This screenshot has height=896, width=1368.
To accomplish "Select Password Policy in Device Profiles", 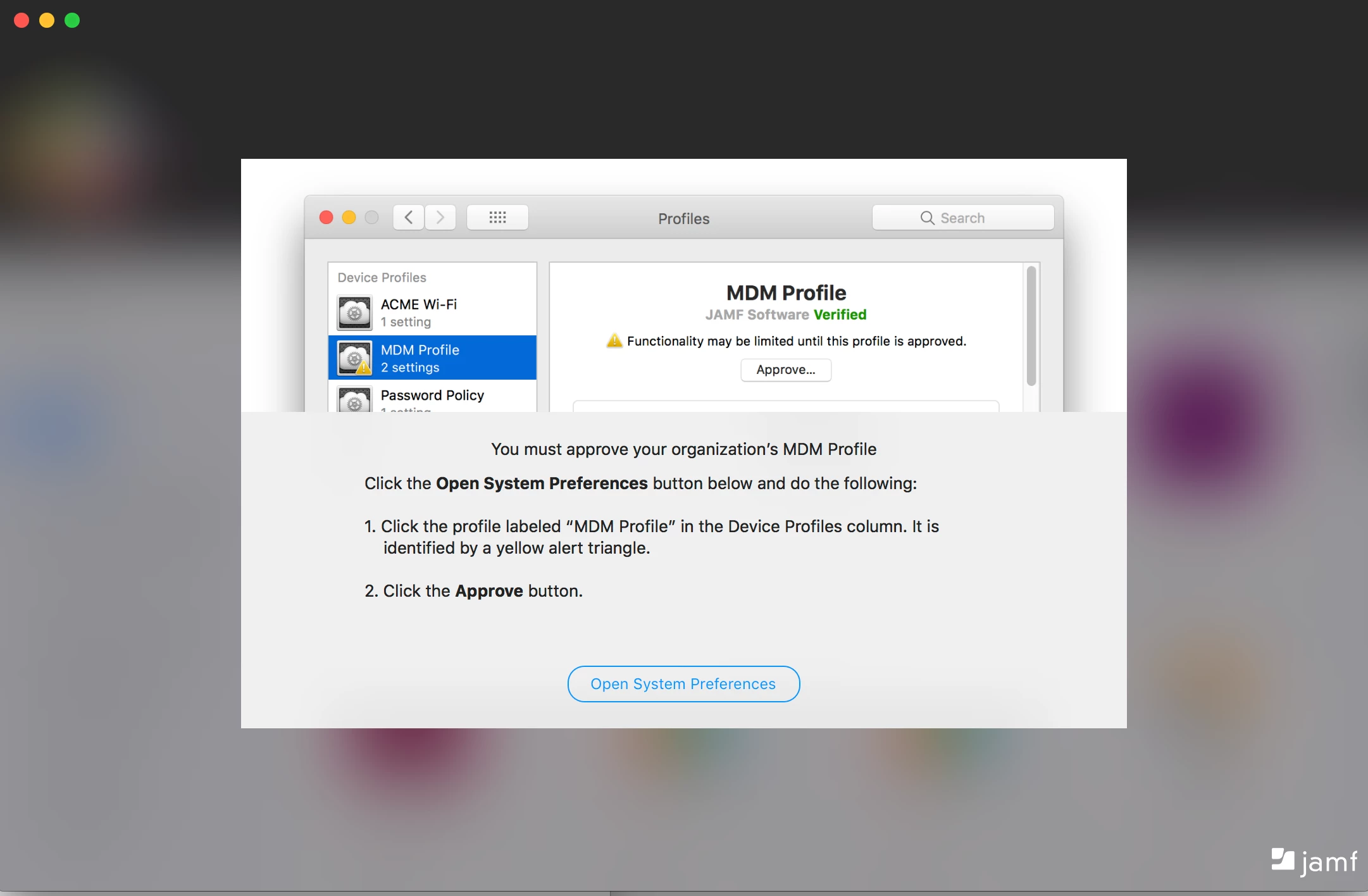I will click(x=432, y=397).
